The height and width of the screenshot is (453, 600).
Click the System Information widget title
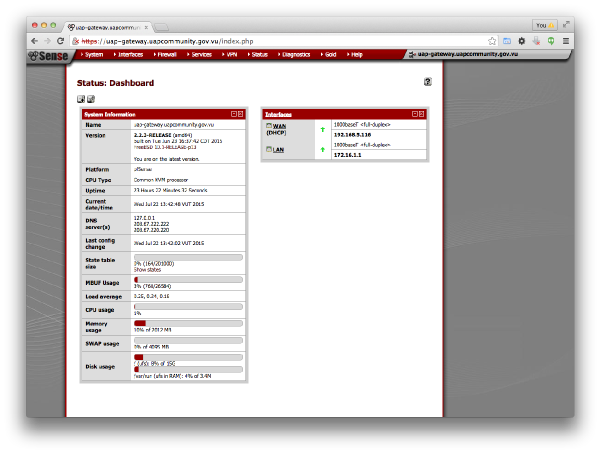pos(110,114)
